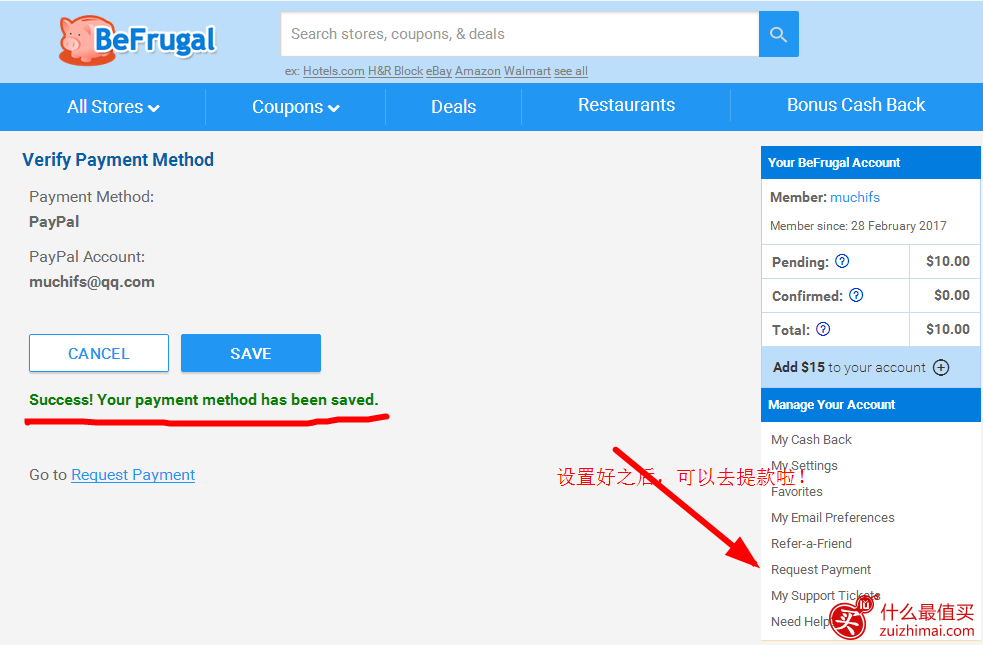Open the Deals navigation tab
The width and height of the screenshot is (983, 645).
point(453,107)
